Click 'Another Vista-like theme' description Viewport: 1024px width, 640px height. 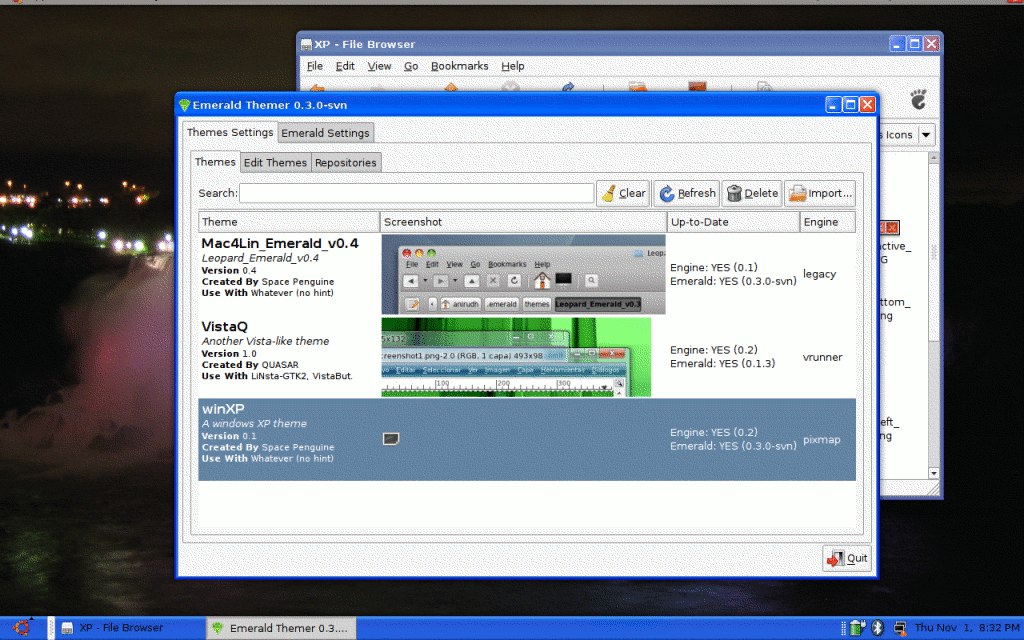pyautogui.click(x=265, y=341)
